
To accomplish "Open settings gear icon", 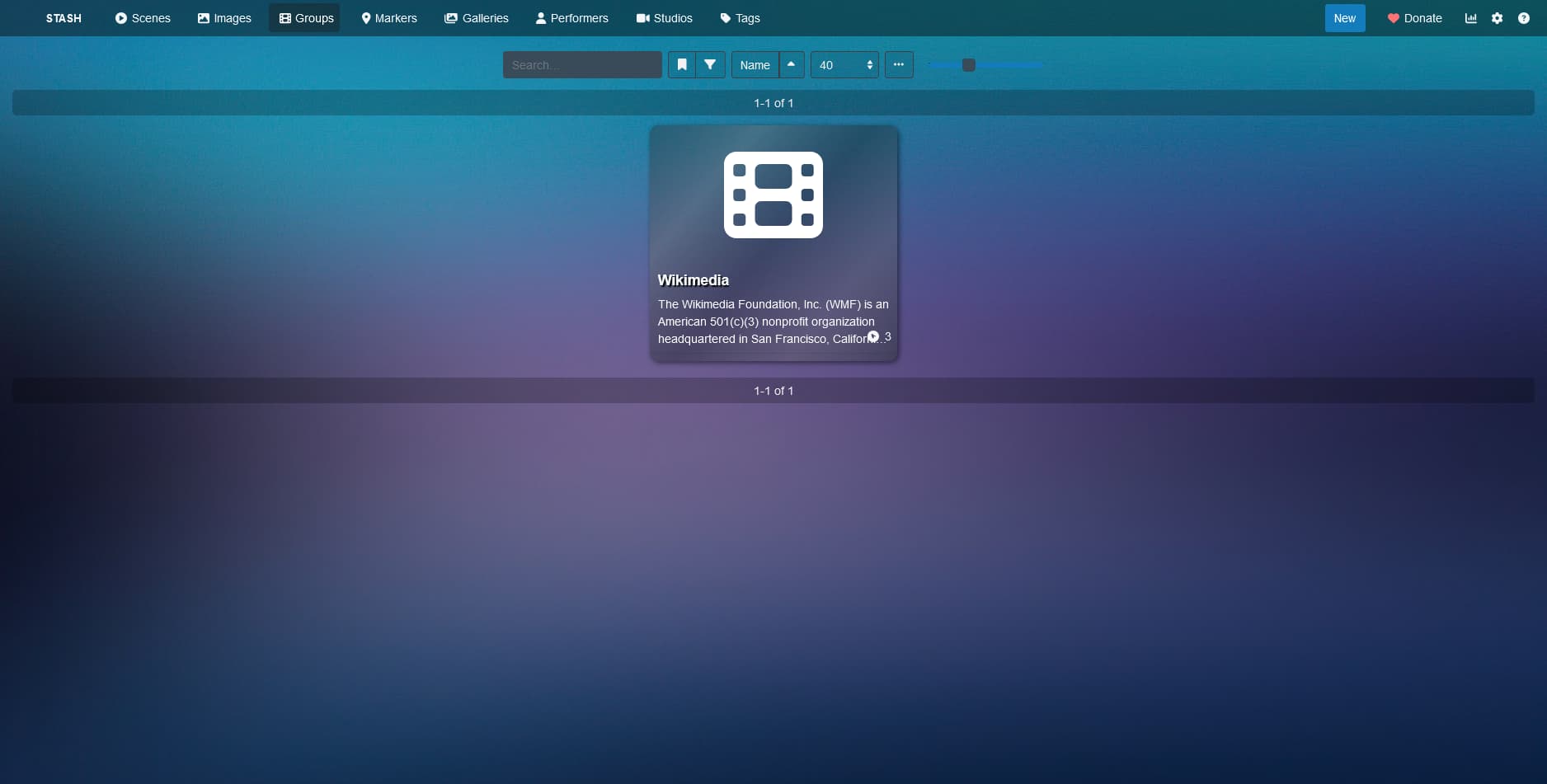I will pos(1498,18).
